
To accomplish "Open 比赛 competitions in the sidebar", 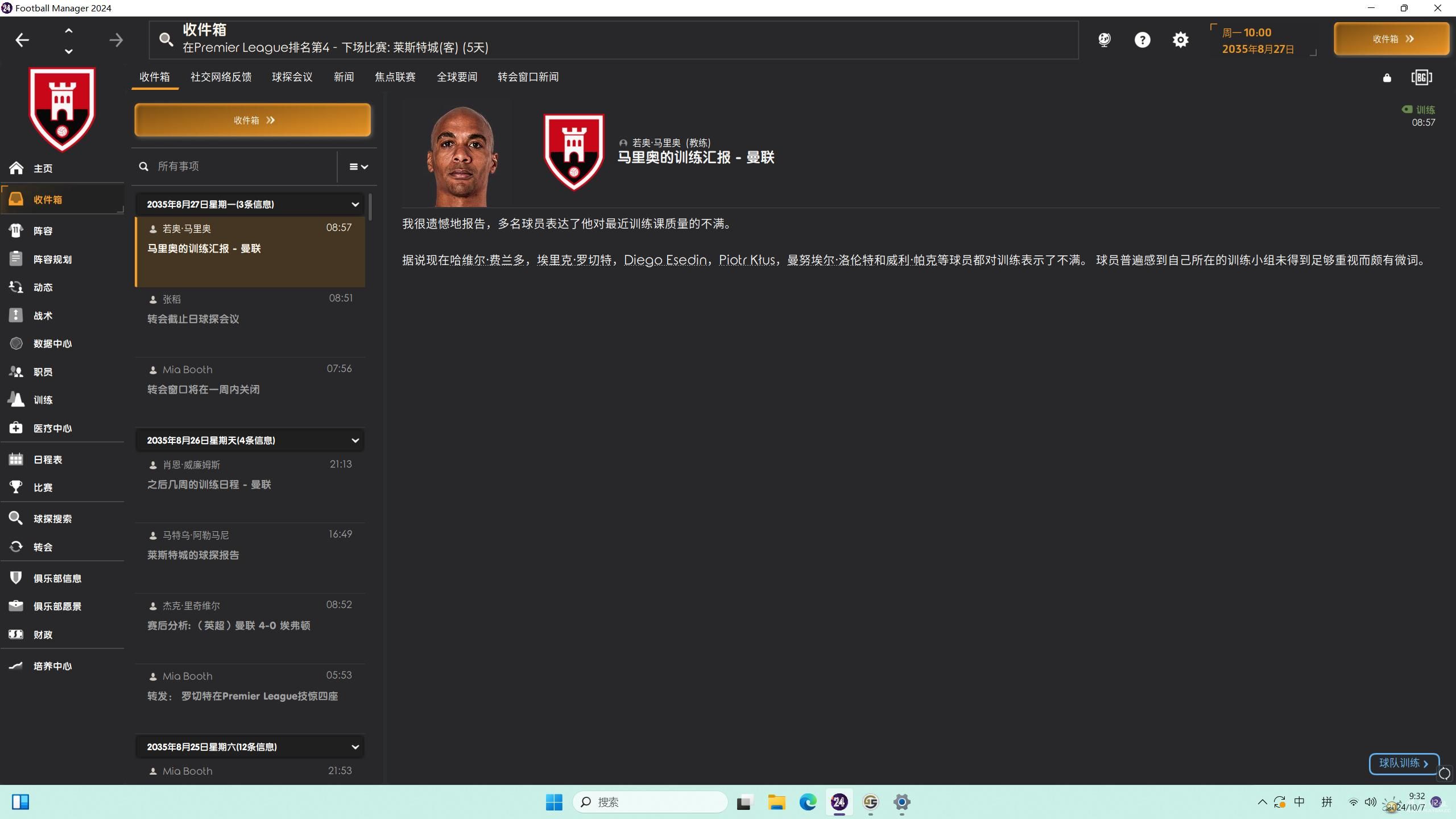I will click(63, 487).
